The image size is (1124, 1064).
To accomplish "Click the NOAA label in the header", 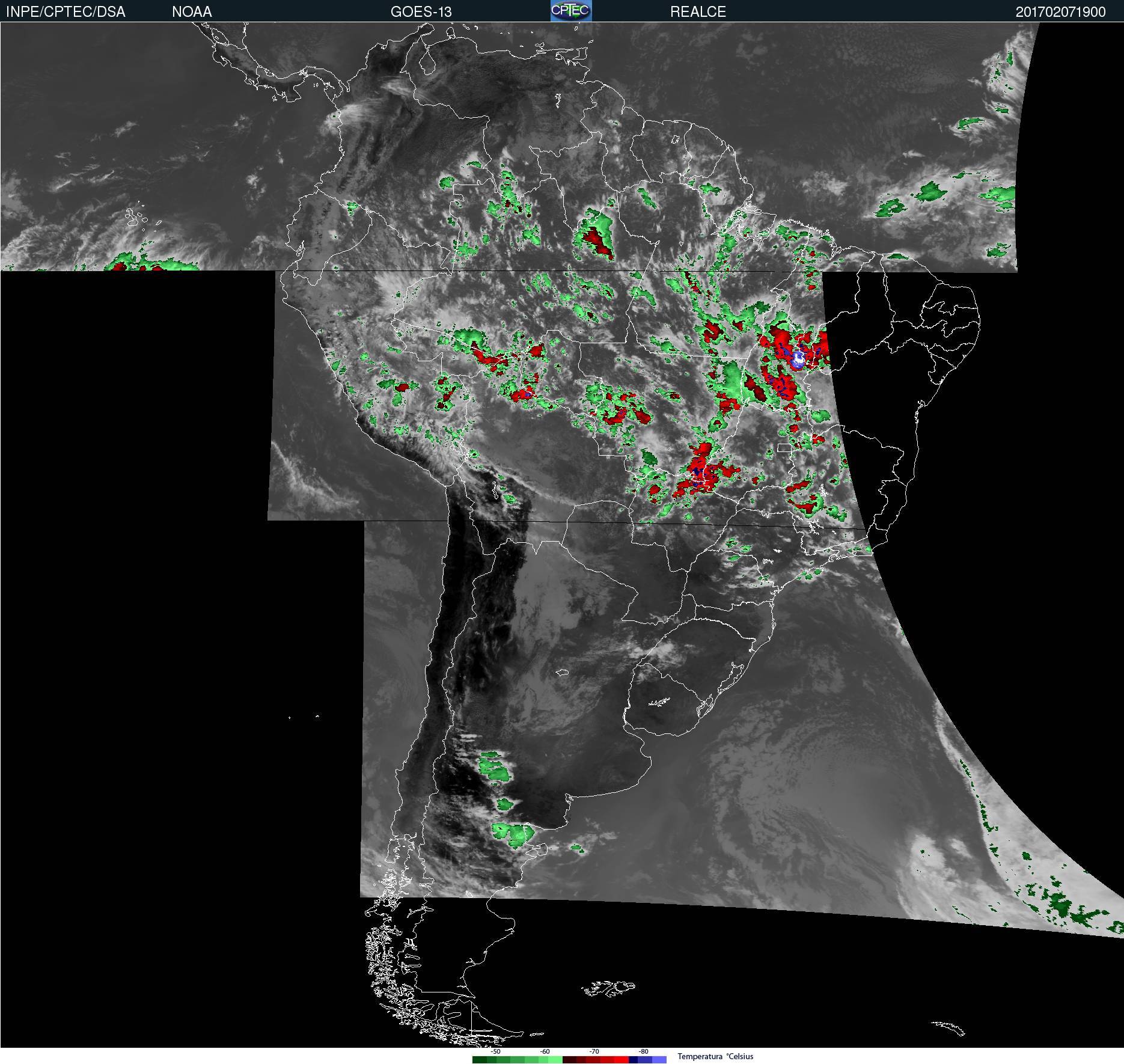I will [192, 12].
